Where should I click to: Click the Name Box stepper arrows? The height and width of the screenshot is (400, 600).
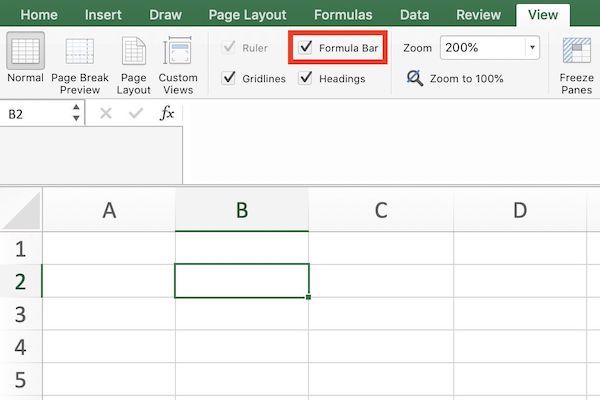(x=76, y=113)
